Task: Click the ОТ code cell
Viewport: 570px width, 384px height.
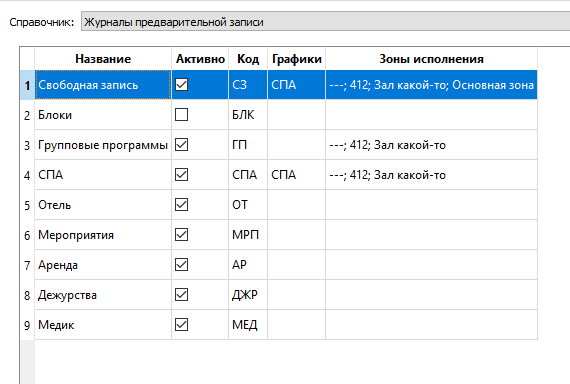Action: coord(248,205)
